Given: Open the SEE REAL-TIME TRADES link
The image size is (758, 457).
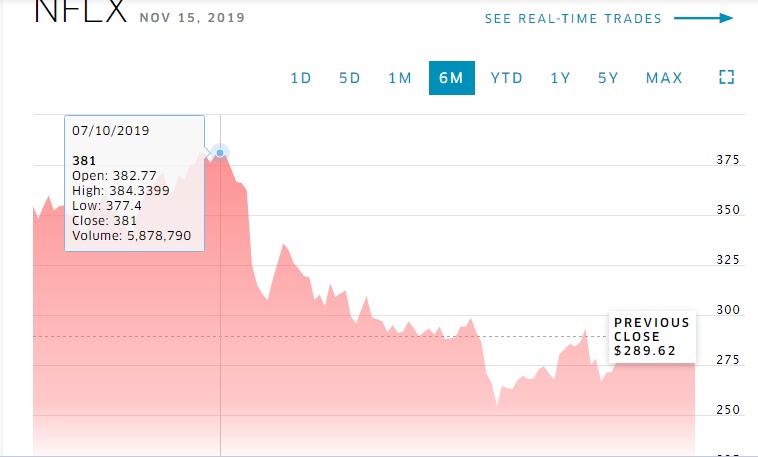Looking at the screenshot, I should coord(573,19).
